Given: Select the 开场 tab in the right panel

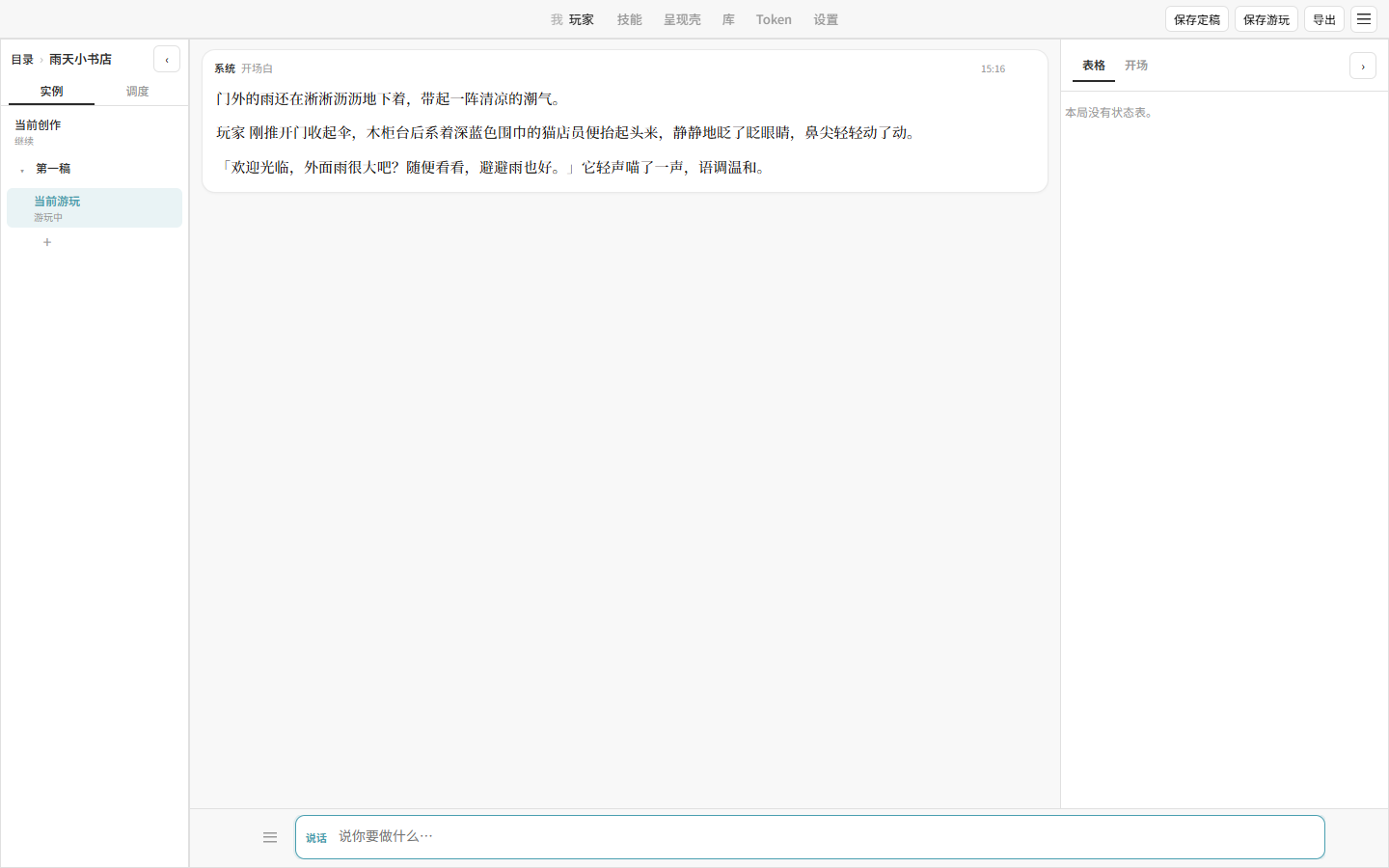Looking at the screenshot, I should (x=1136, y=66).
